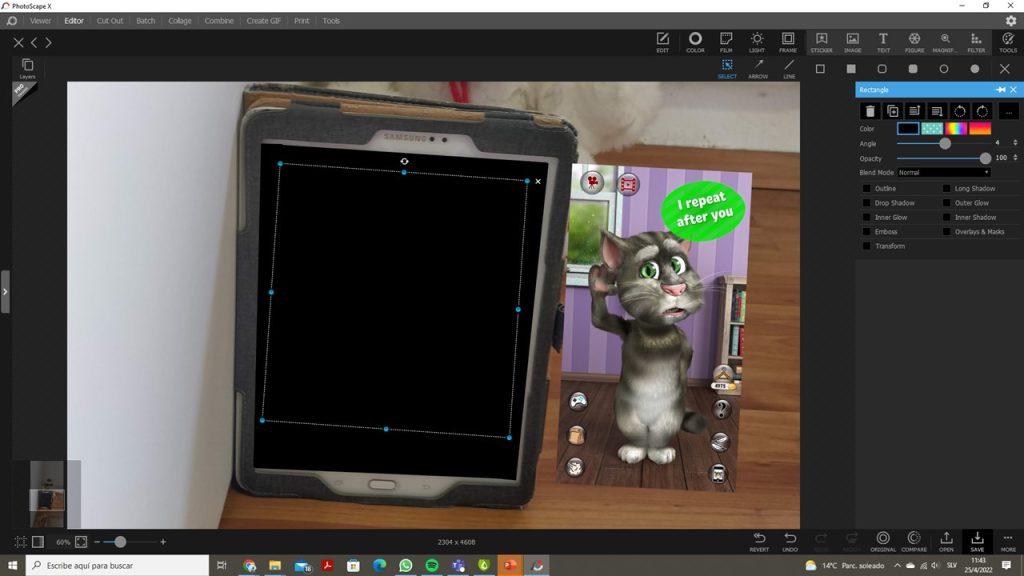Pick the outlined rounded rectangle shape
Image resolution: width=1024 pixels, height=576 pixels.
882,69
